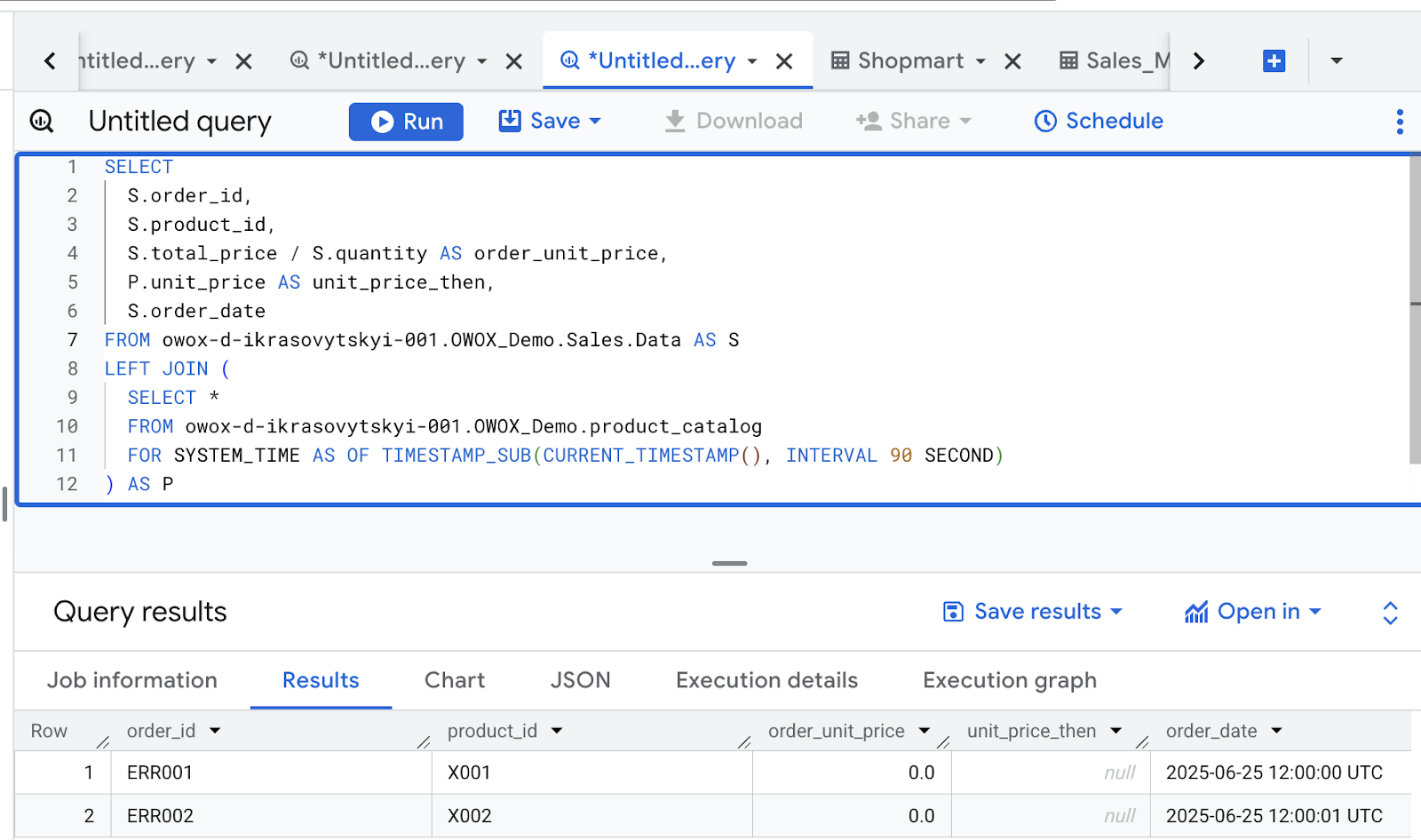Screen dimensions: 1421x840
Task: Close the Shopmart tab
Action: 1012,61
